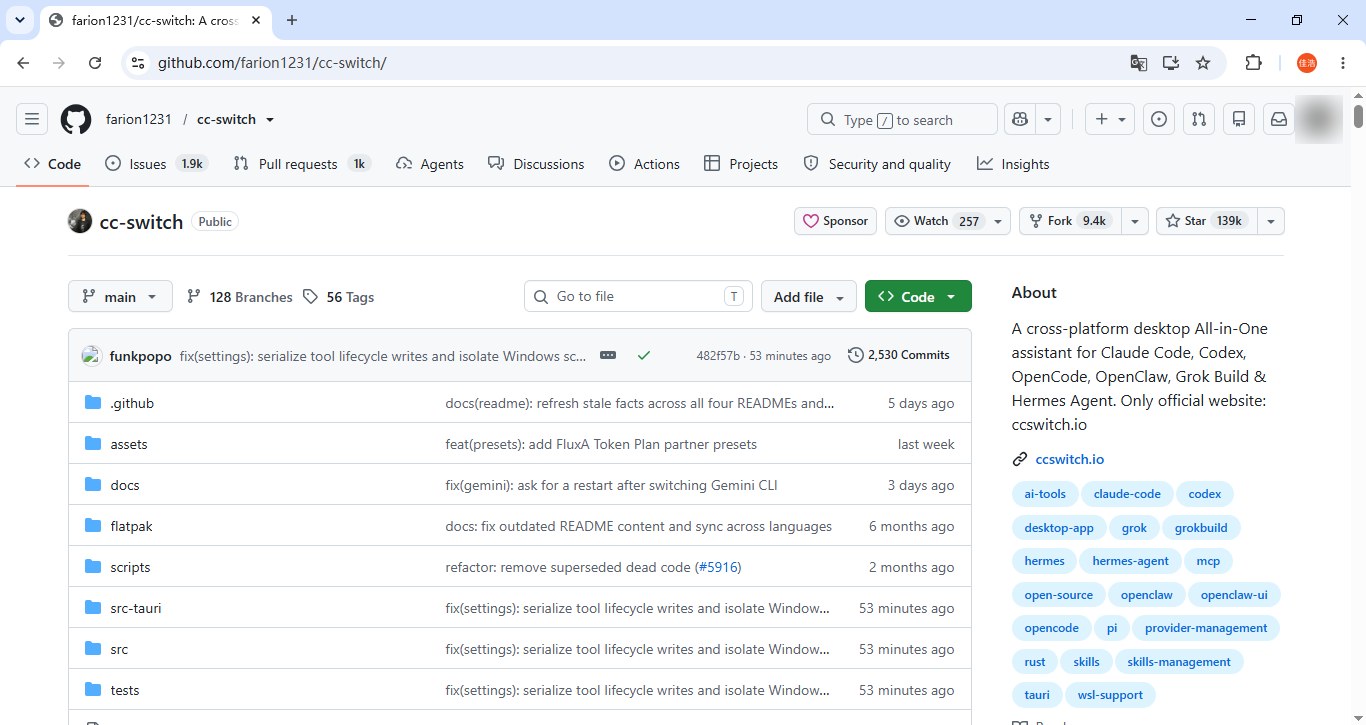Open a new browser tab
The height and width of the screenshot is (725, 1366).
pos(292,20)
